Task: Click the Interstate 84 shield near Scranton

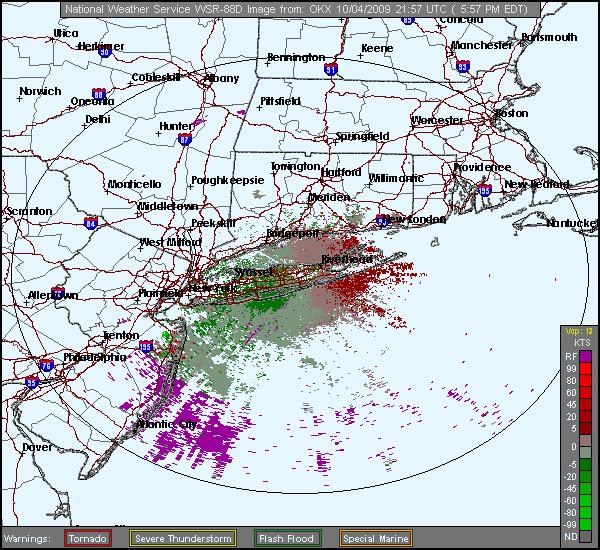Action: coord(91,223)
